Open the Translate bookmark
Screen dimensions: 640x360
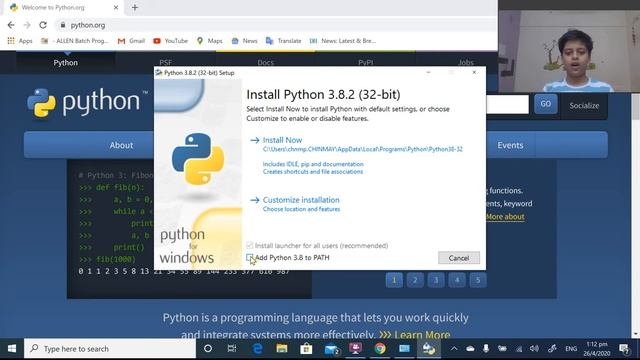coord(283,41)
